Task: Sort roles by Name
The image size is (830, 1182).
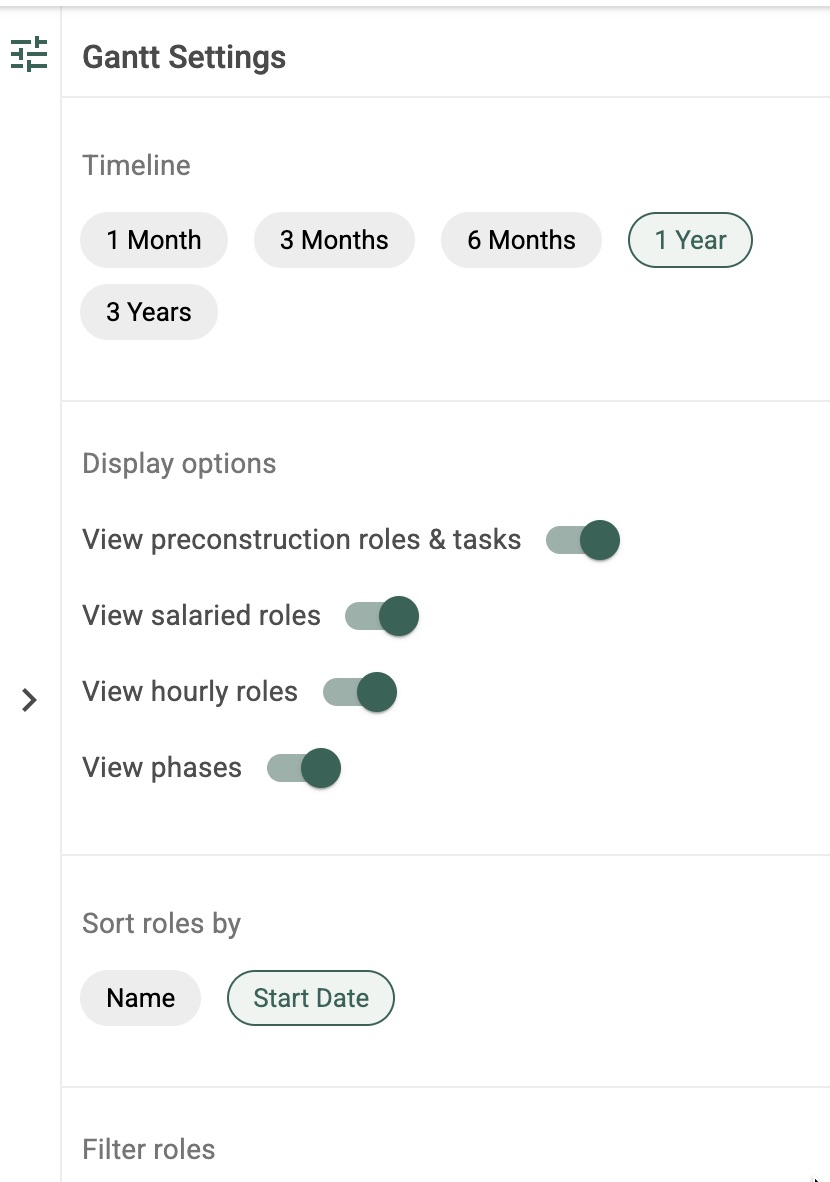Action: [x=140, y=998]
